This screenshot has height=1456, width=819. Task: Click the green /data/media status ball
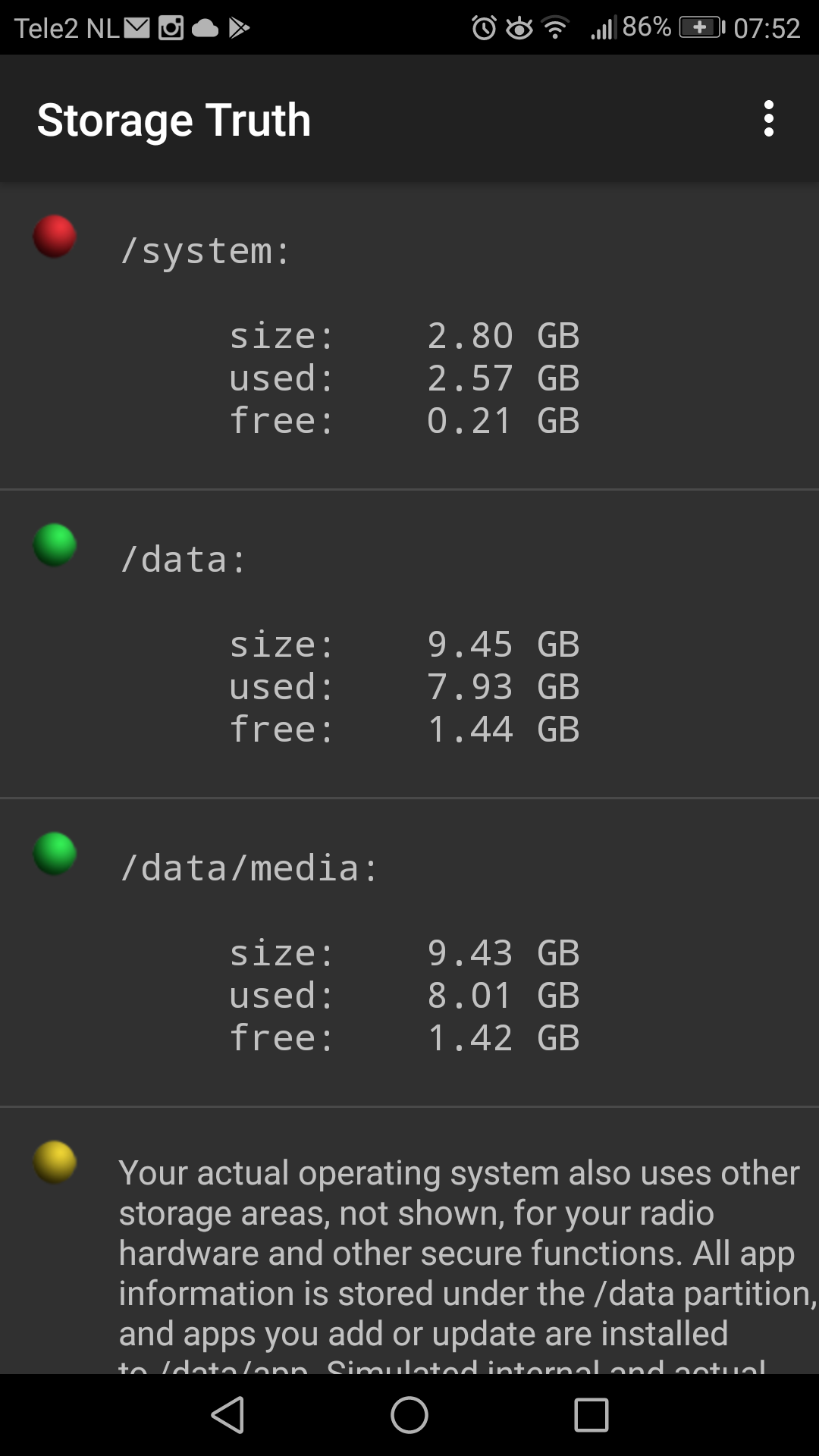click(55, 854)
